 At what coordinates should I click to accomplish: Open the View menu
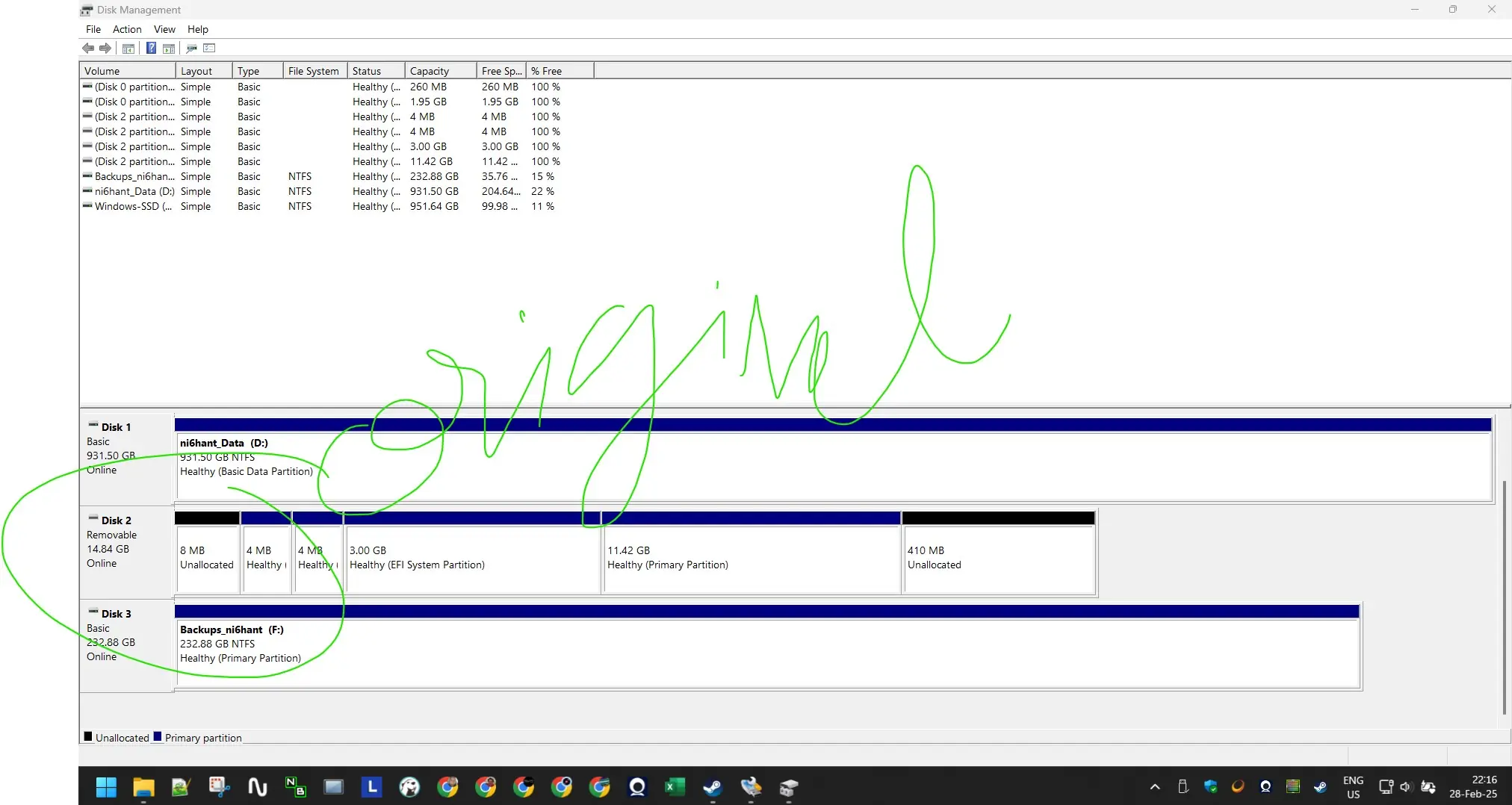coord(164,29)
